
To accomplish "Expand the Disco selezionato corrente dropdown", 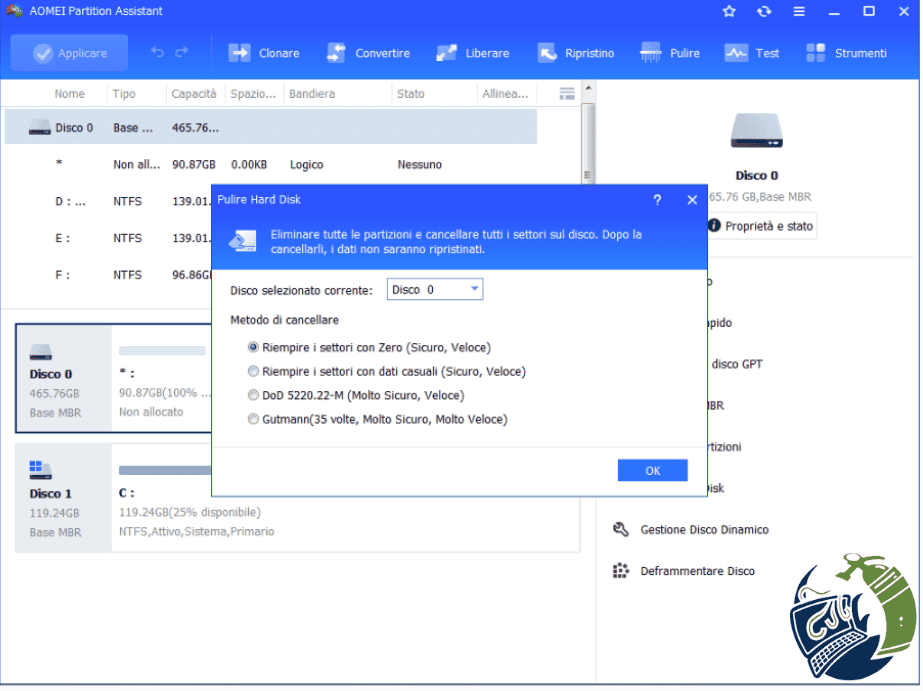I will coord(434,290).
